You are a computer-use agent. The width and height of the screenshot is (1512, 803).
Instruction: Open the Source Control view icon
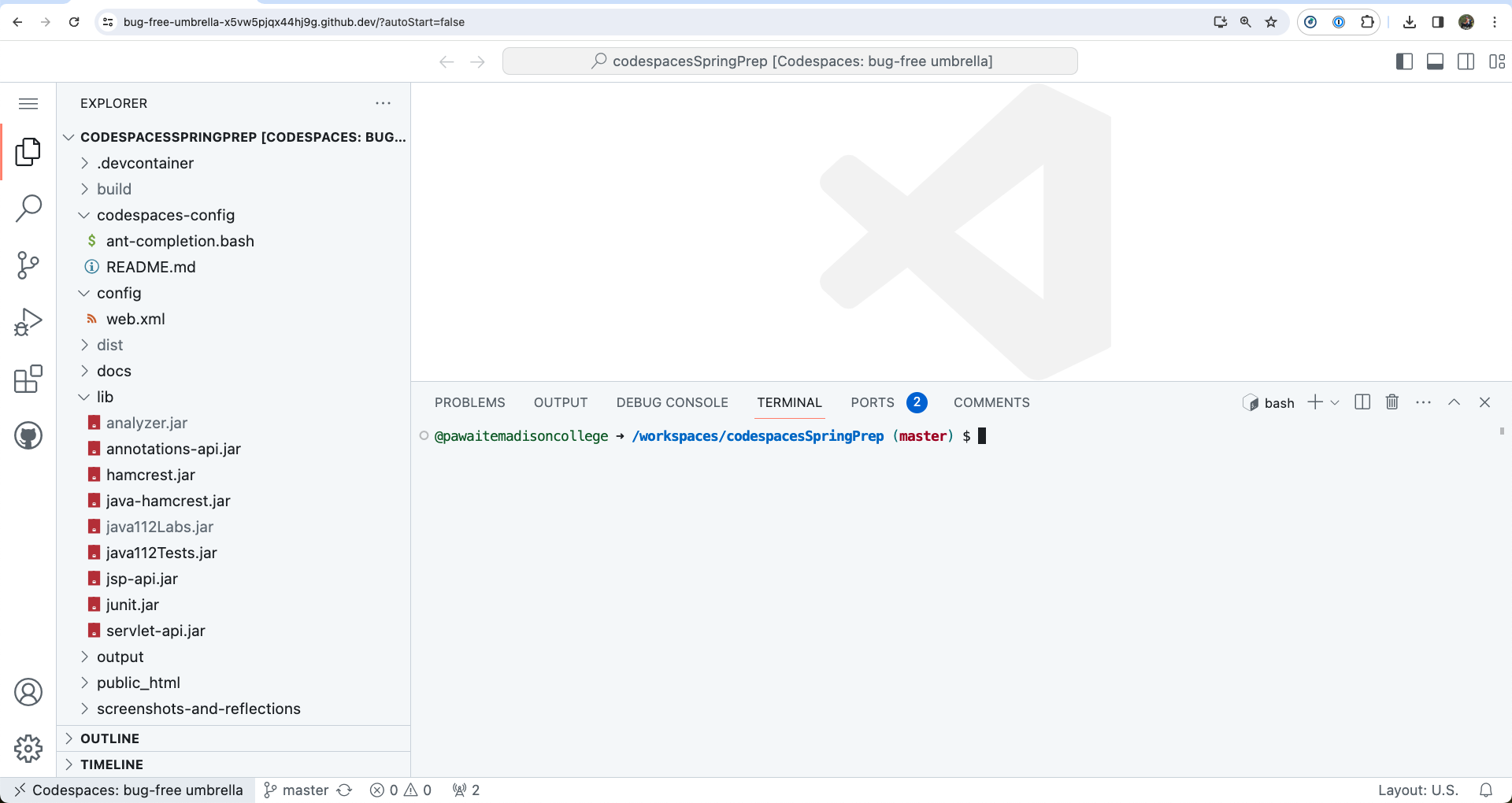coord(28,265)
